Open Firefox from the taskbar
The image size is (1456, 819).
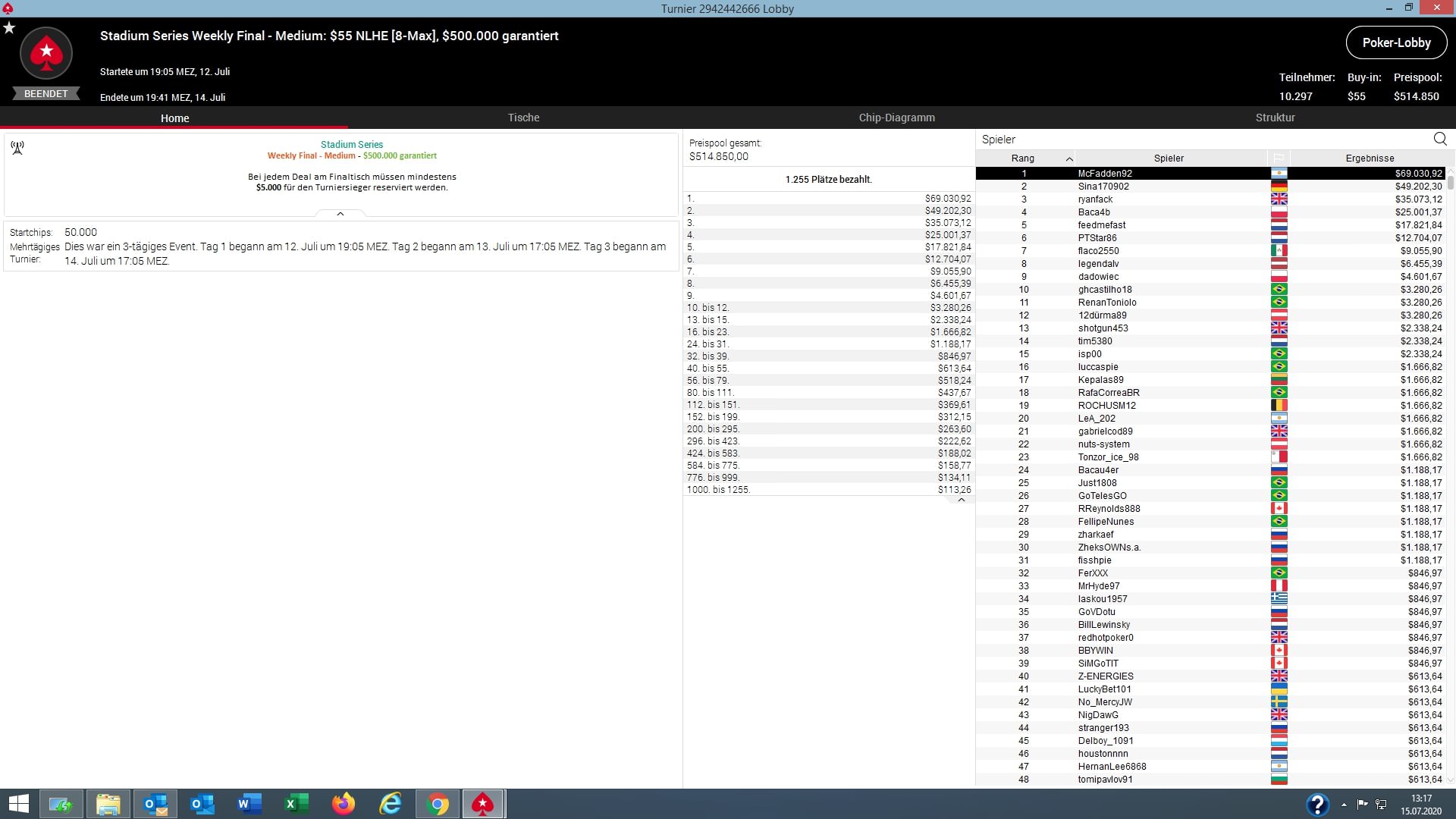pos(344,804)
